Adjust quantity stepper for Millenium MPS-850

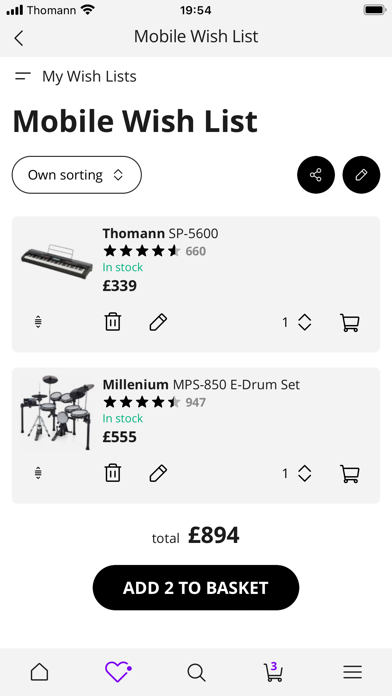(x=304, y=474)
